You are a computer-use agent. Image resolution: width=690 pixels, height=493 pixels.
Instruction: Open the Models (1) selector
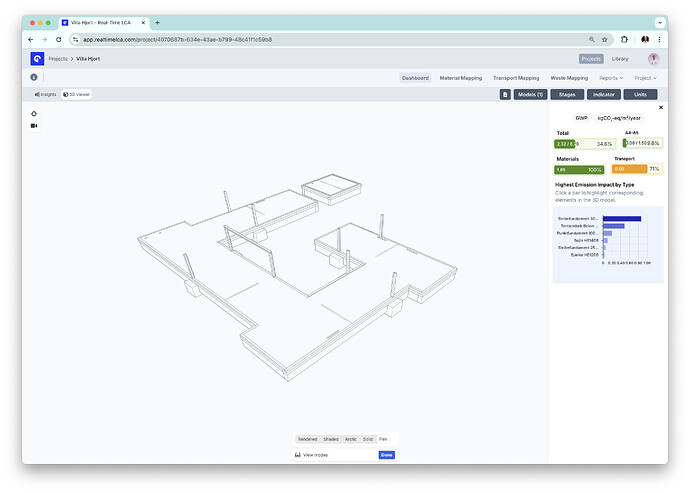530,95
